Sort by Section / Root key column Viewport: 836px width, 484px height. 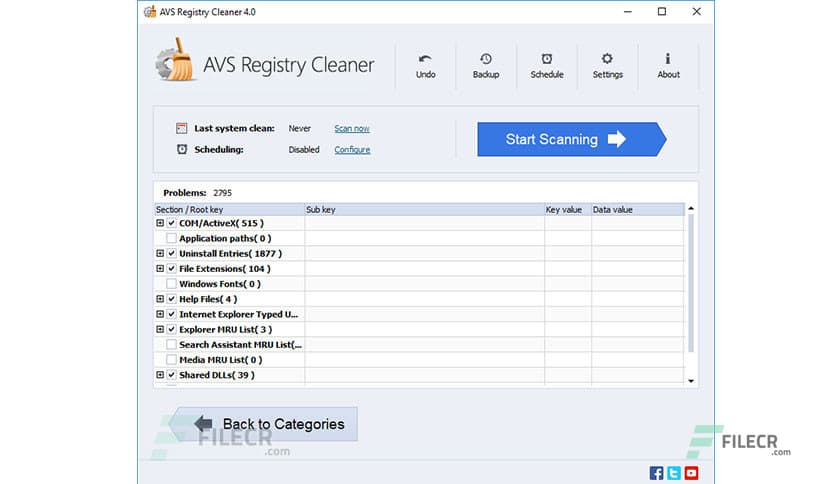click(229, 209)
